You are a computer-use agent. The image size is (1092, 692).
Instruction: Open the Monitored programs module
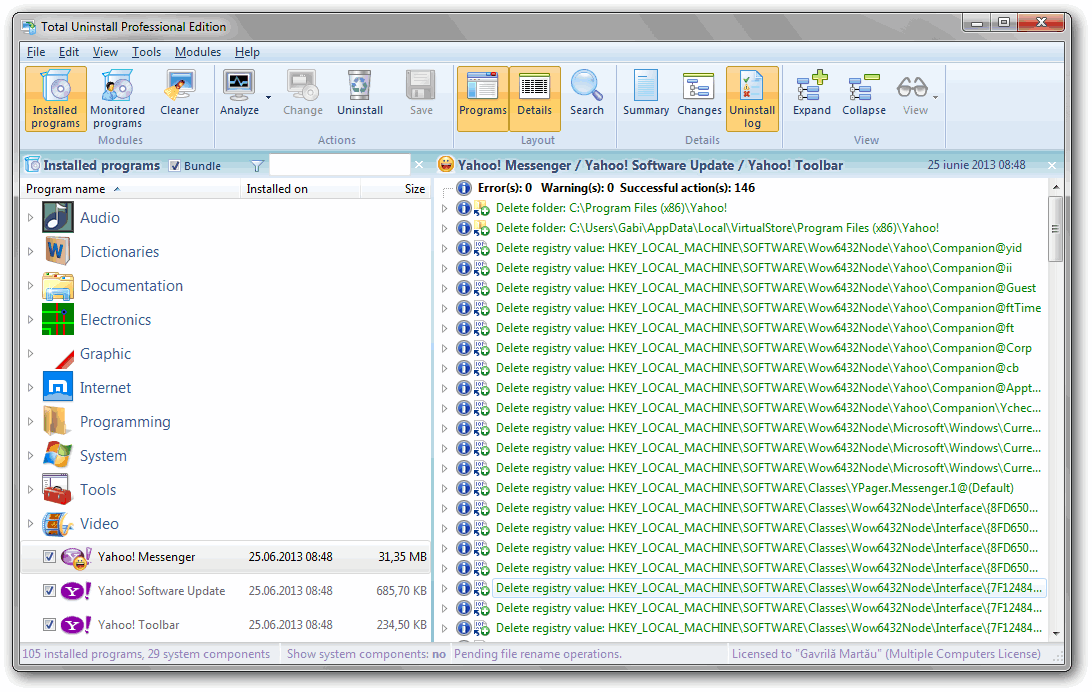[x=117, y=97]
